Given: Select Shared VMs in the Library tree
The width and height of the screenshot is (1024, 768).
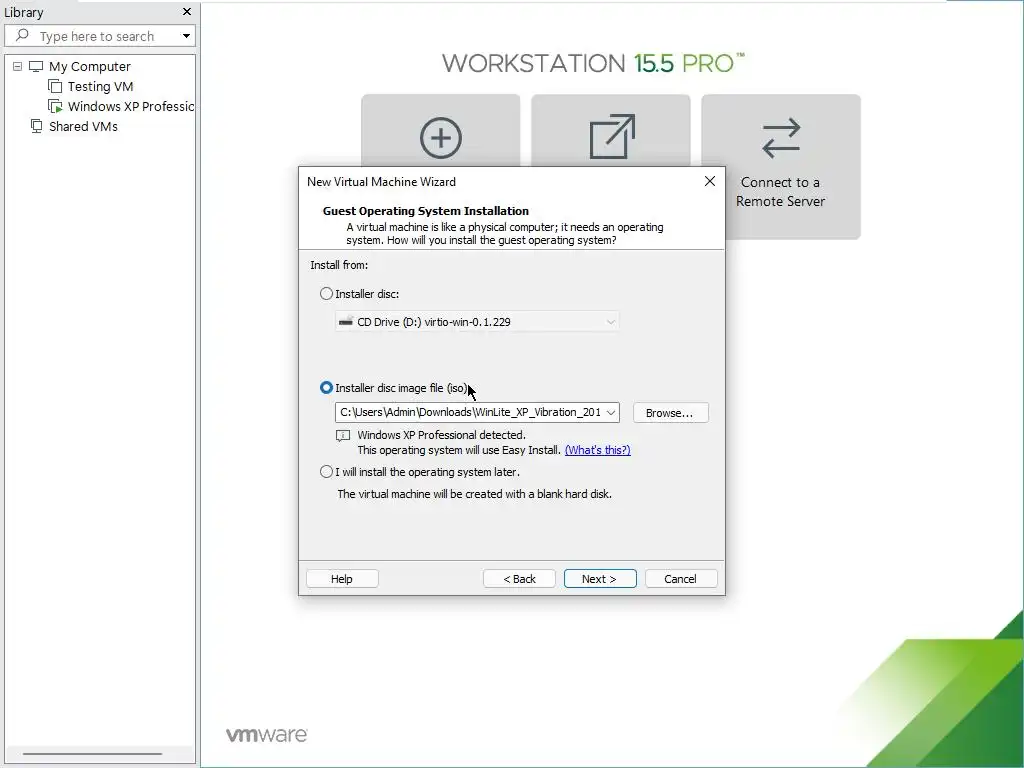Looking at the screenshot, I should coord(83,126).
